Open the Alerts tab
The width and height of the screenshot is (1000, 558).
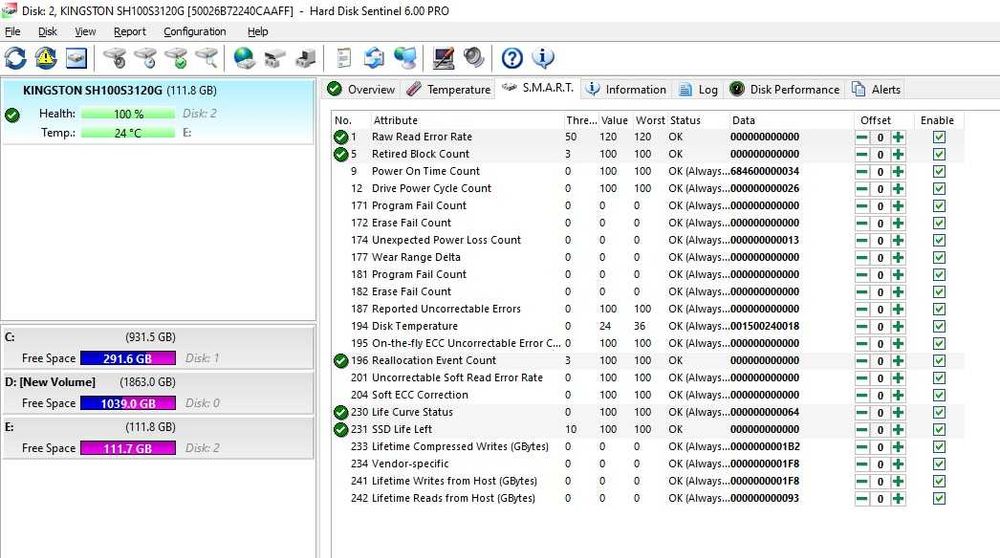pos(877,89)
